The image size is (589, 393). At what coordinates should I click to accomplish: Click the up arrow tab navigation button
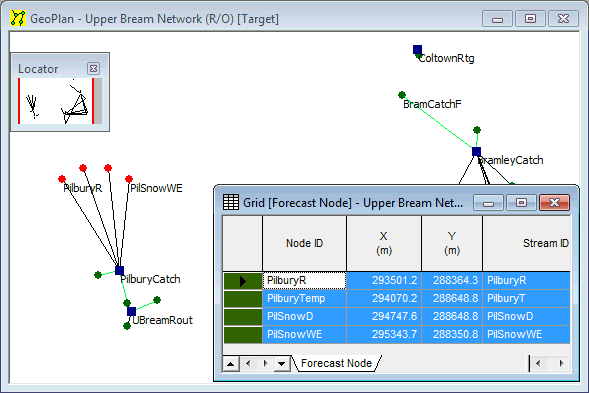point(231,364)
